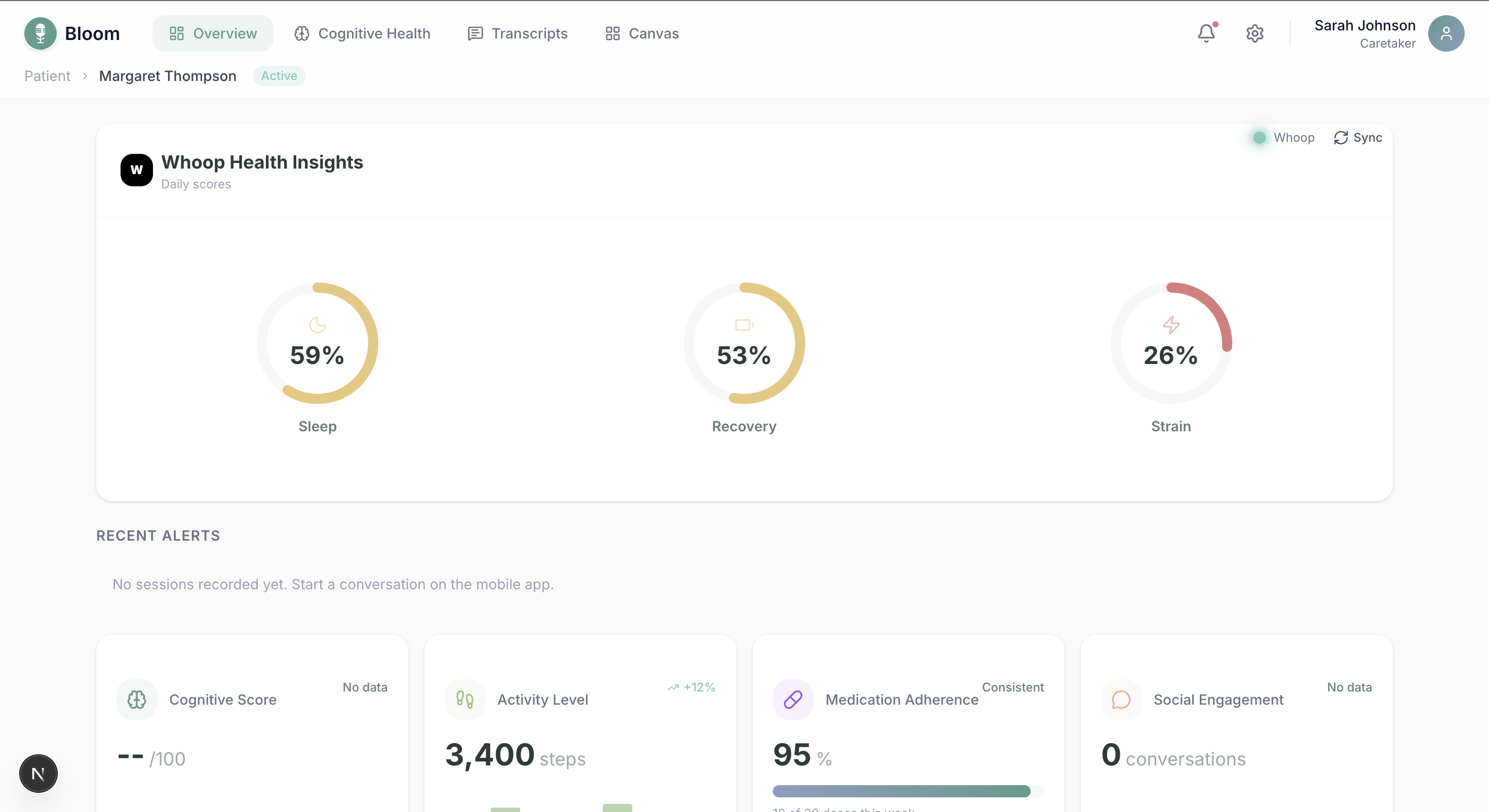The height and width of the screenshot is (812, 1489).
Task: Go to the Transcripts tab
Action: 517,33
